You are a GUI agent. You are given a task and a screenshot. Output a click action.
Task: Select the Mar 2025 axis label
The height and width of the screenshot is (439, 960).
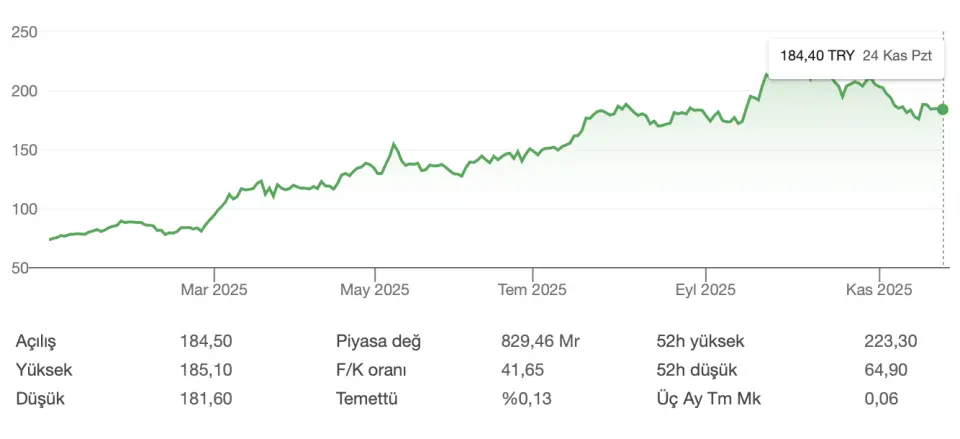[214, 290]
